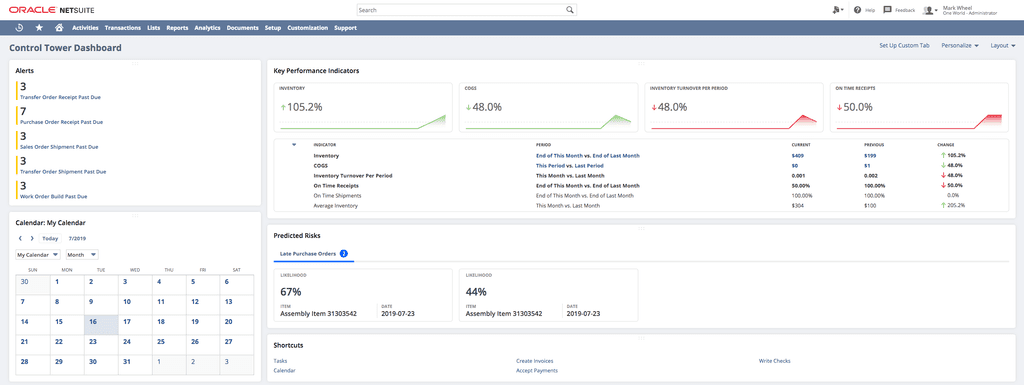Open the Layout dropdown
This screenshot has width=1024, height=385.
point(1002,46)
